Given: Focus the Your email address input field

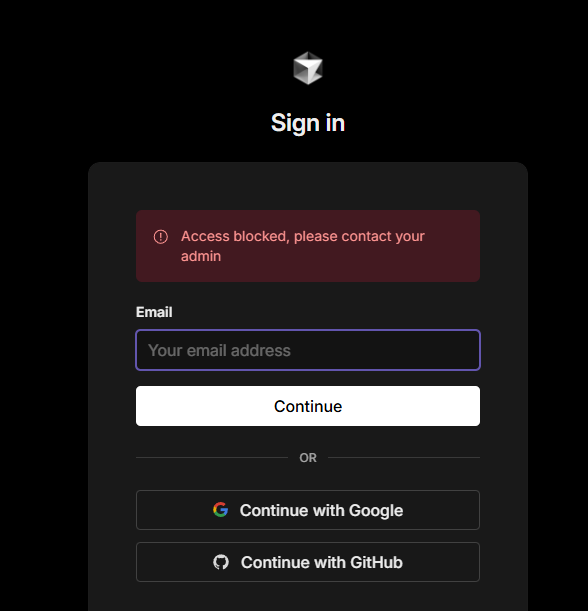Looking at the screenshot, I should pos(308,350).
